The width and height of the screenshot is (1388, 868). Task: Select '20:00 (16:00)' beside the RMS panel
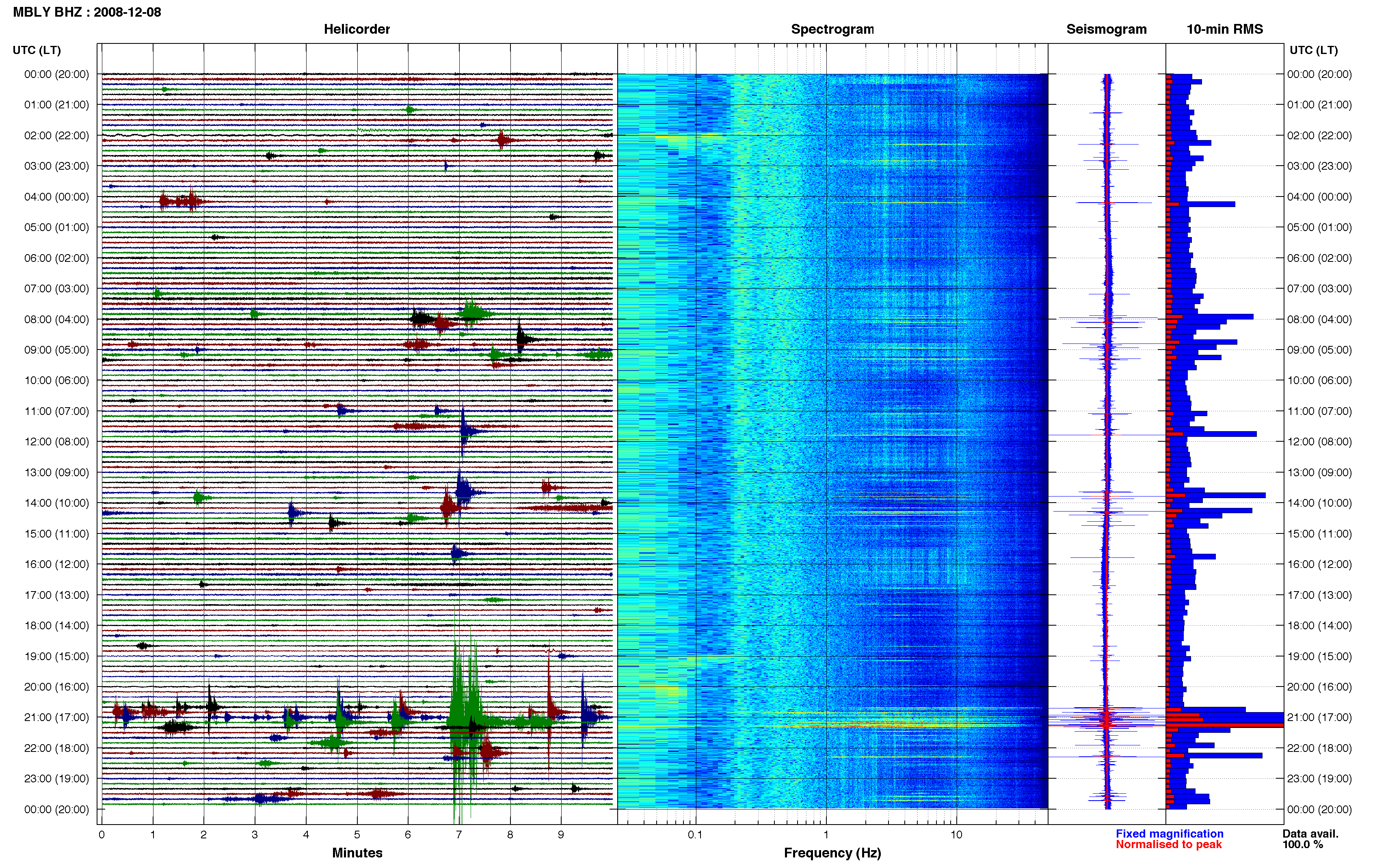tap(1319, 687)
